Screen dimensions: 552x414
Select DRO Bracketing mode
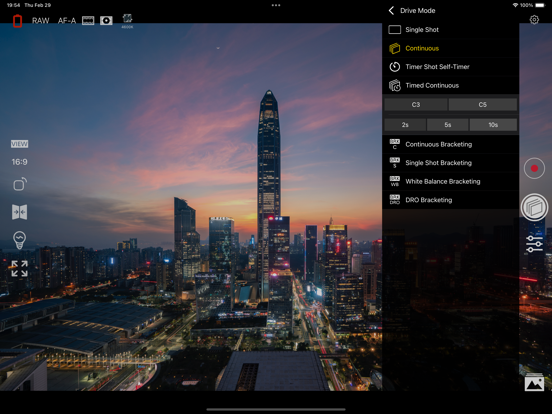tap(450, 200)
